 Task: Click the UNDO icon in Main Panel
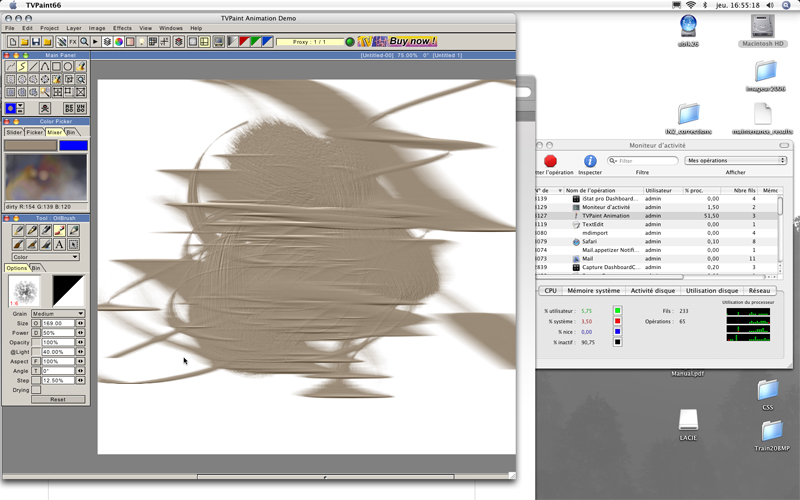(x=81, y=108)
